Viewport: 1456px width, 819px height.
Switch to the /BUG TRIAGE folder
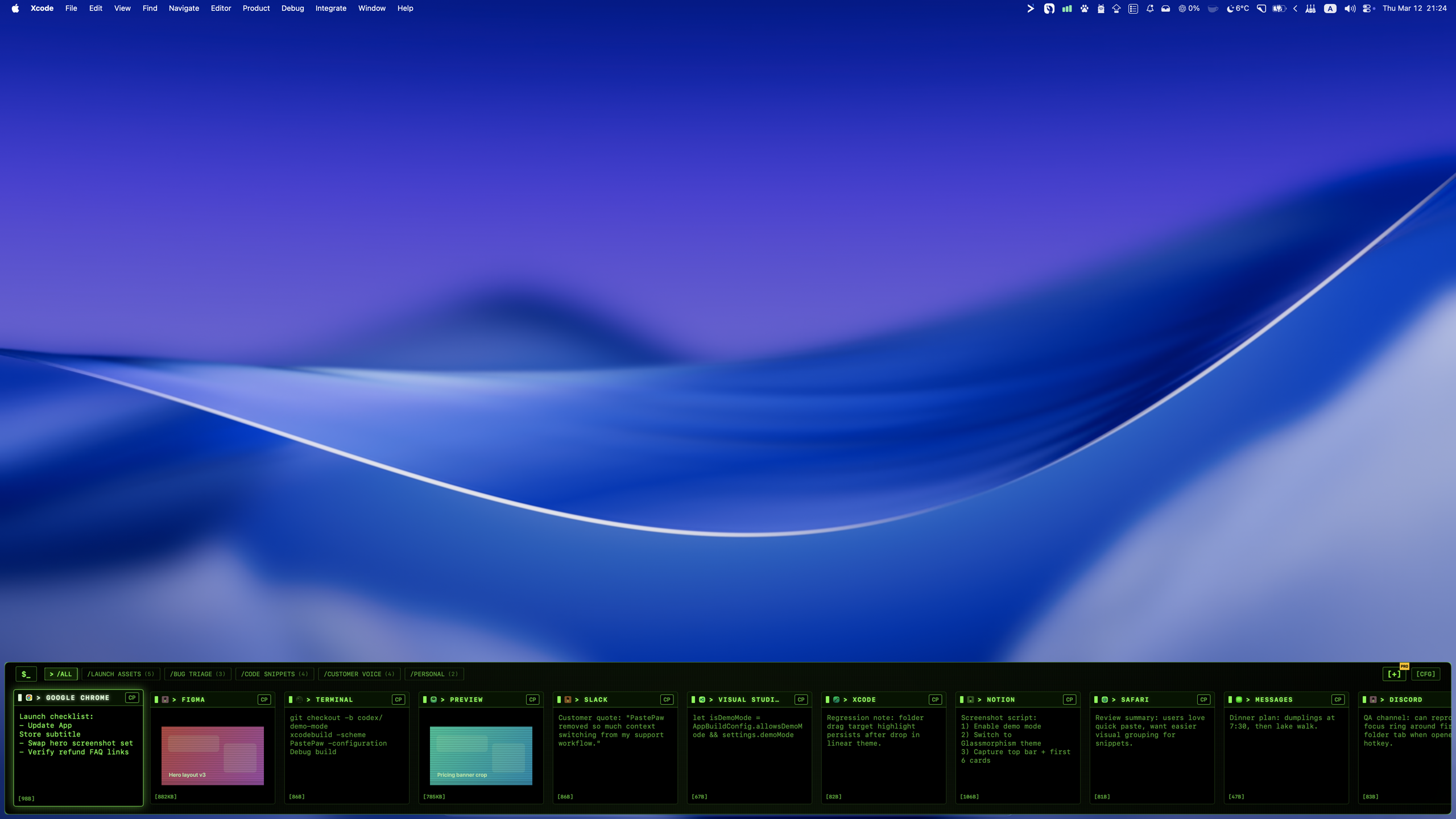point(197,674)
